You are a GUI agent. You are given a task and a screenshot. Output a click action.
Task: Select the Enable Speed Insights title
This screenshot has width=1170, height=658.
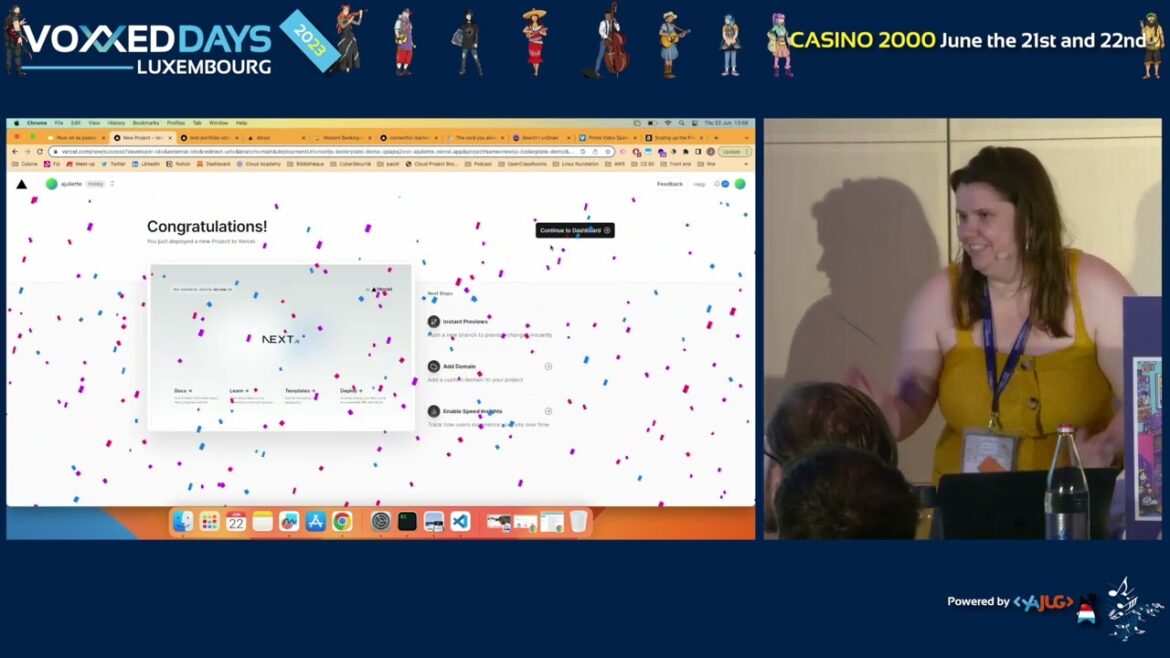(472, 411)
